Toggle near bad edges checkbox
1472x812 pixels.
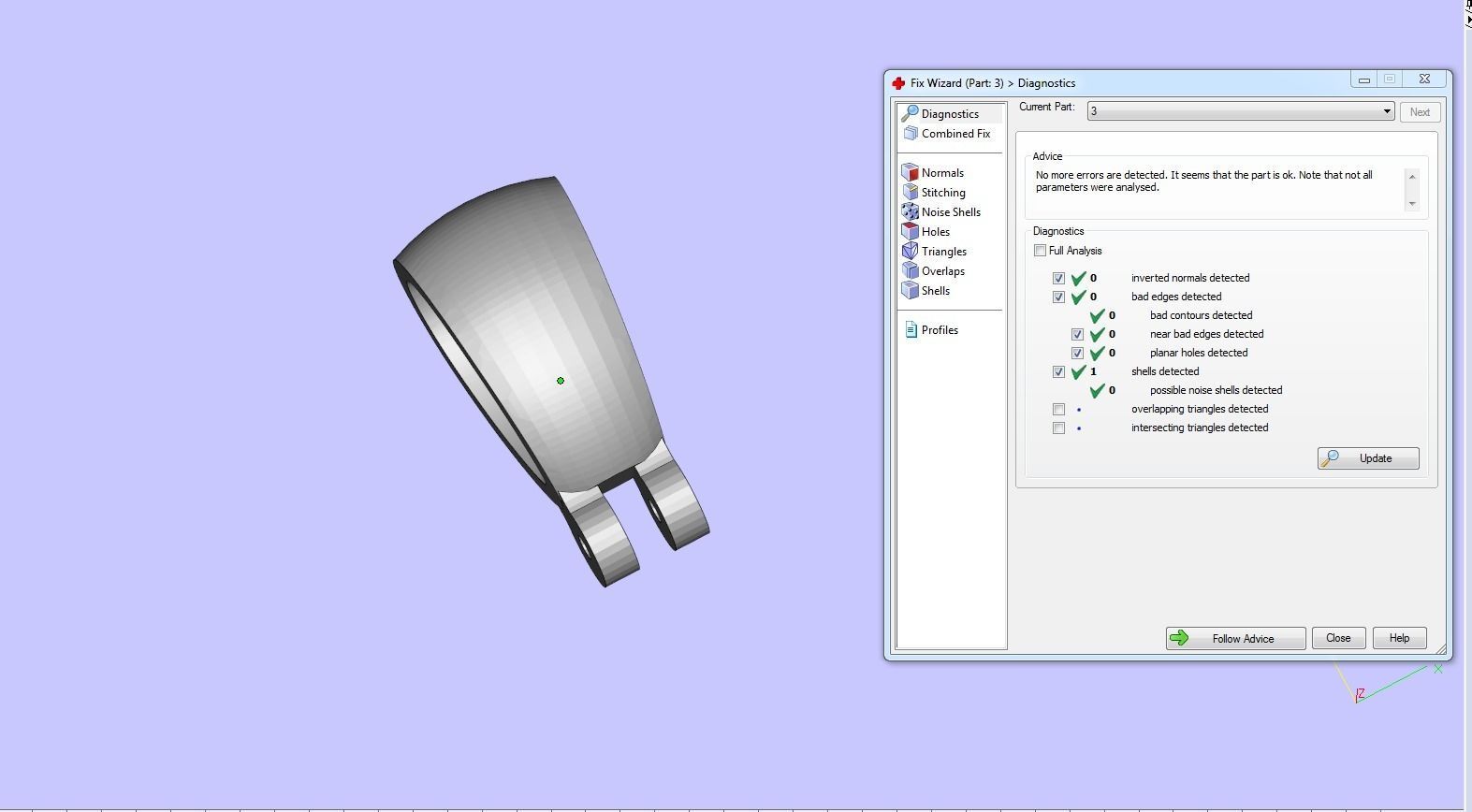[x=1077, y=334]
